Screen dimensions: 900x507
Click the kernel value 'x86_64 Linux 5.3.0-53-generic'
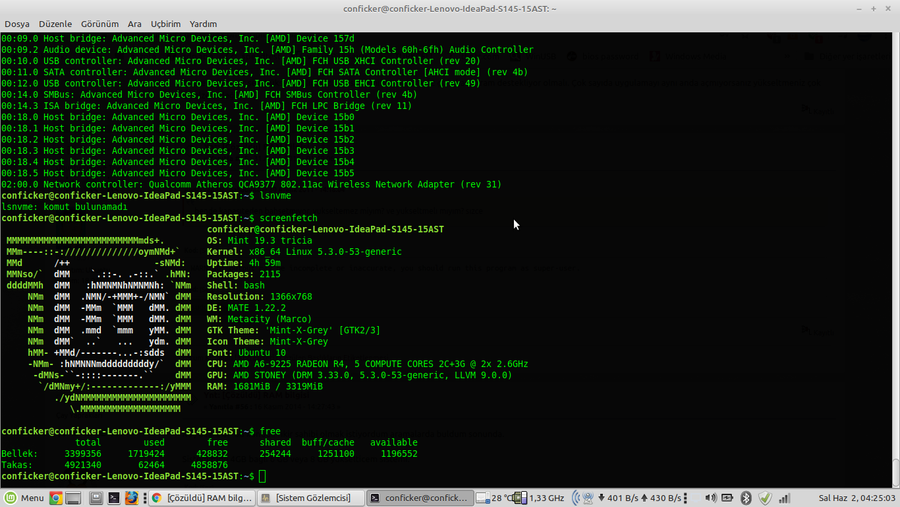tap(325, 251)
